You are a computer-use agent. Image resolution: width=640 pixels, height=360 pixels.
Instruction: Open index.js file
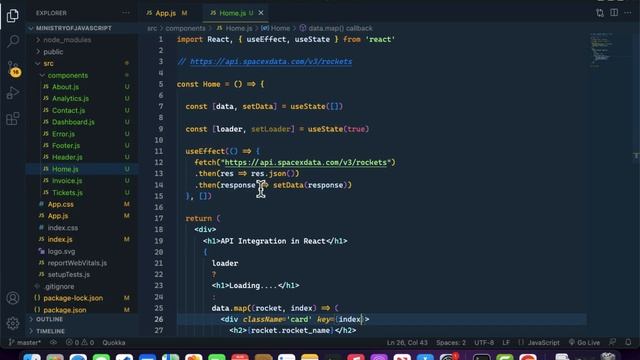click(x=60, y=240)
